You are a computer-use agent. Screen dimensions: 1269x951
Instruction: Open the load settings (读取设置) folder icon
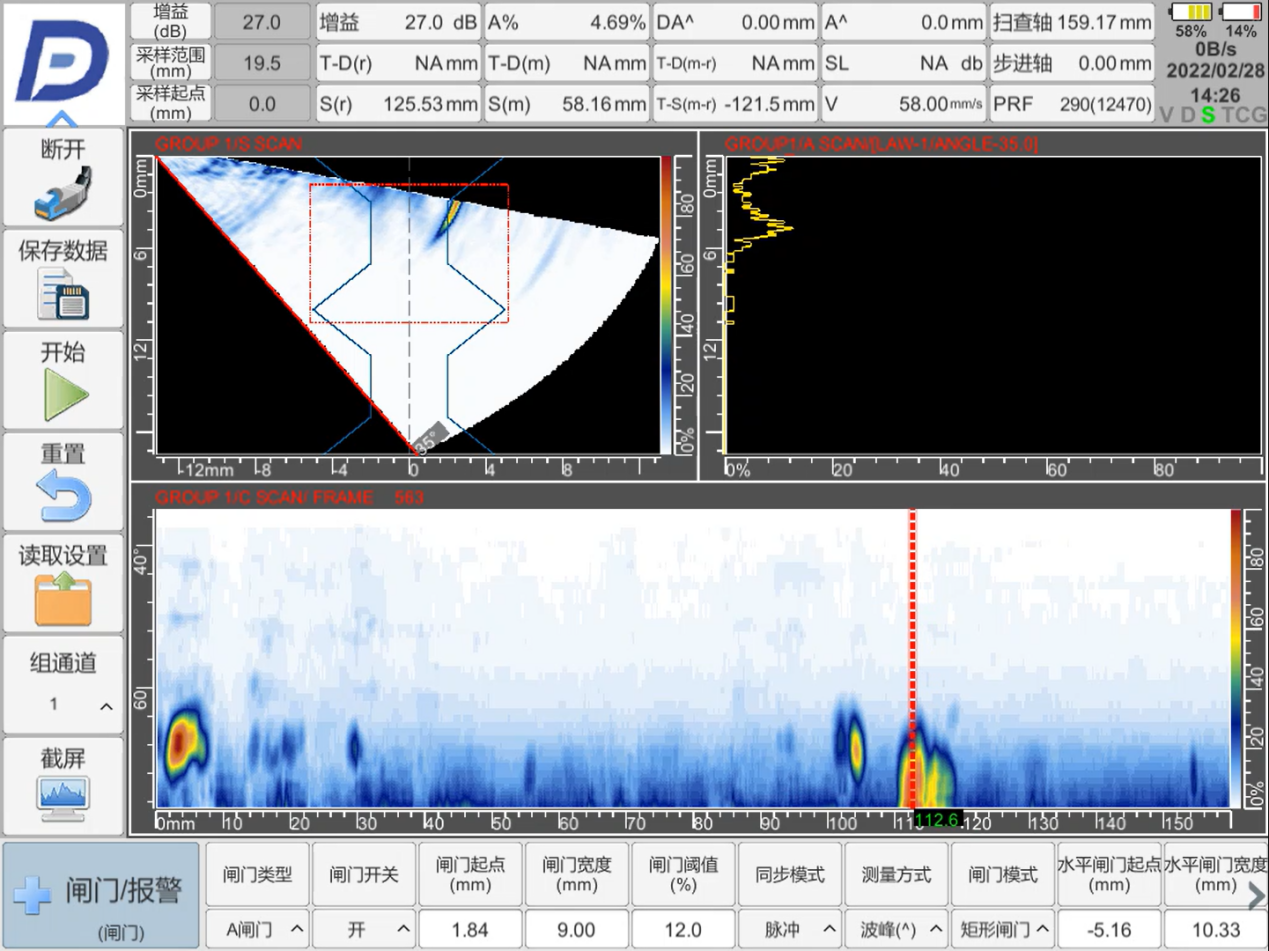click(x=62, y=599)
